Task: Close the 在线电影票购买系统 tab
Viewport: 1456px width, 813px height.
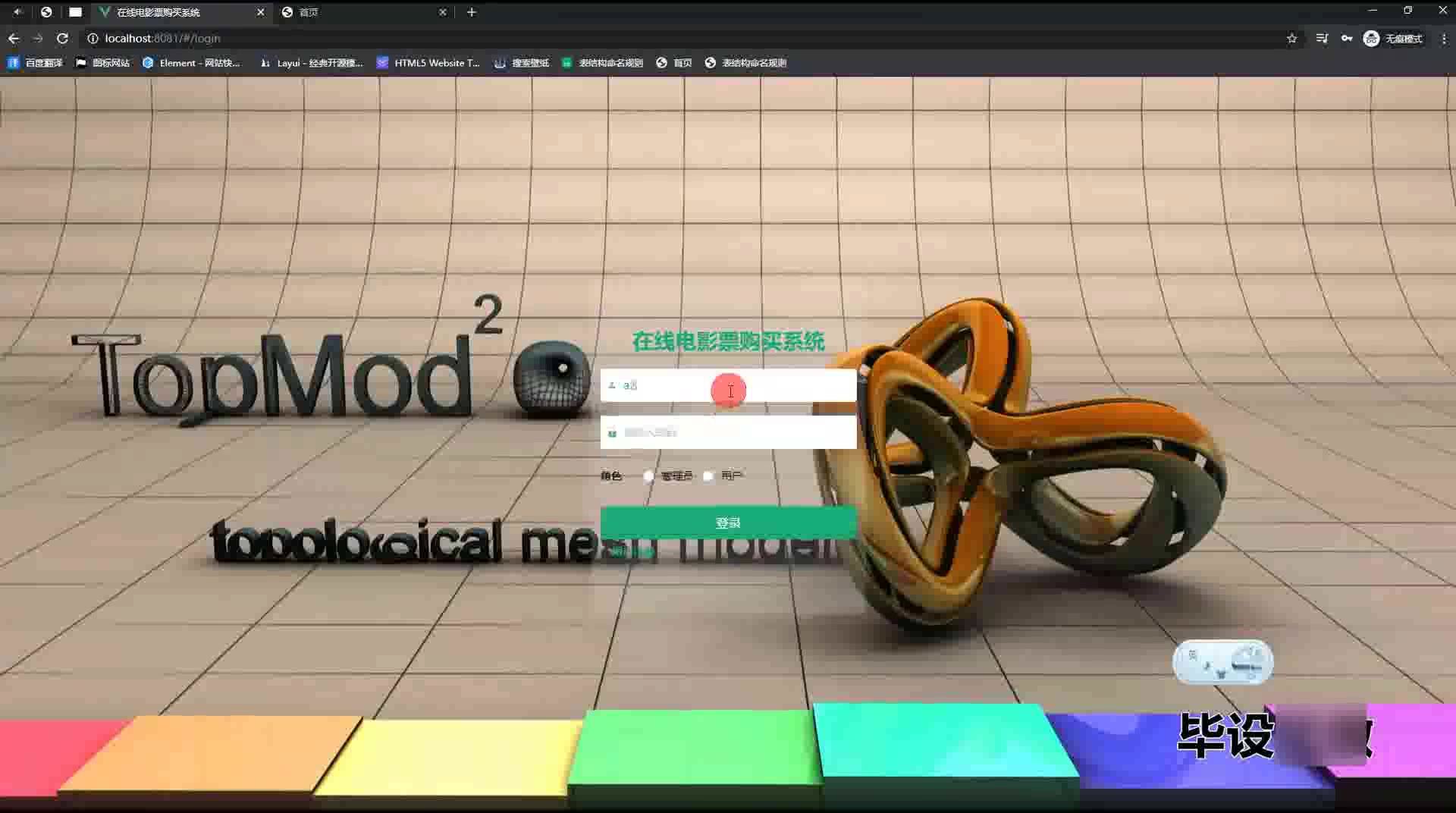Action: click(260, 12)
